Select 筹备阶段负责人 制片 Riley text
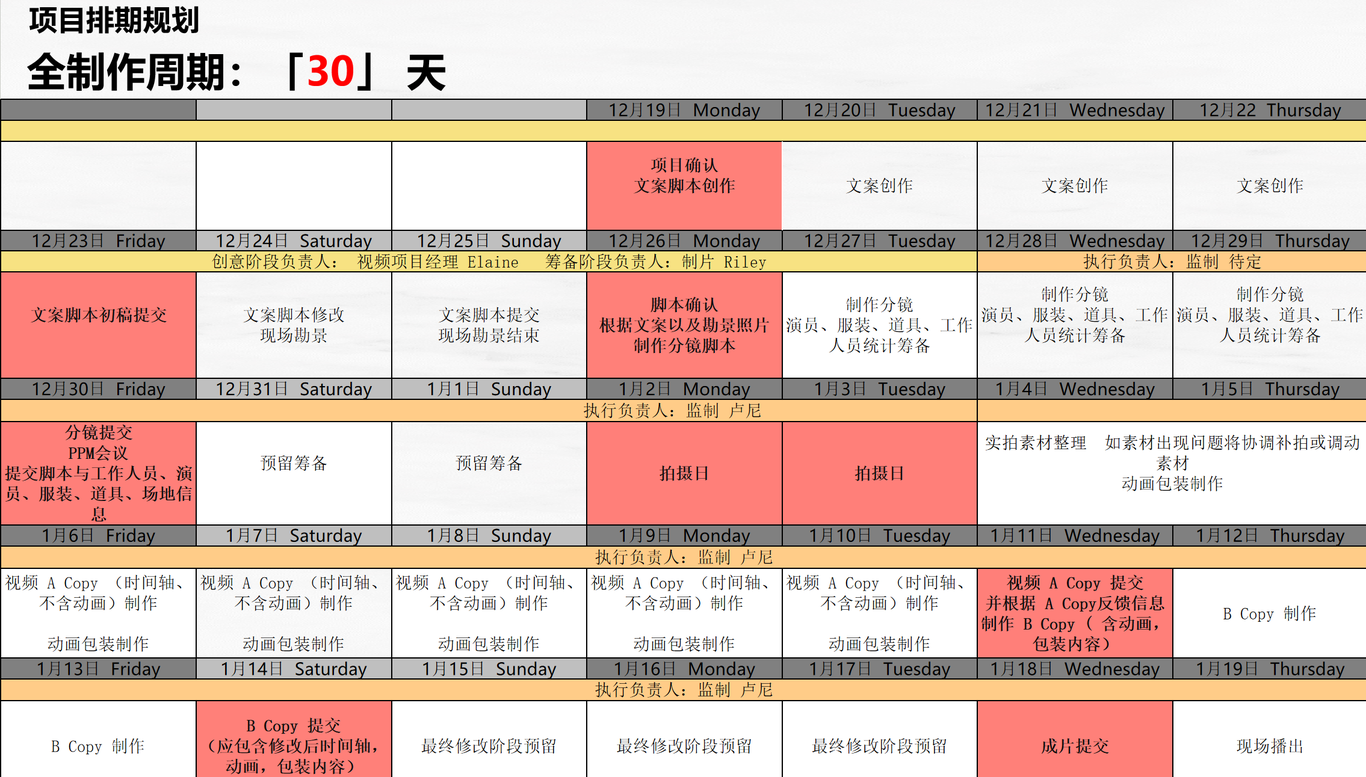1366x777 pixels. tap(656, 262)
